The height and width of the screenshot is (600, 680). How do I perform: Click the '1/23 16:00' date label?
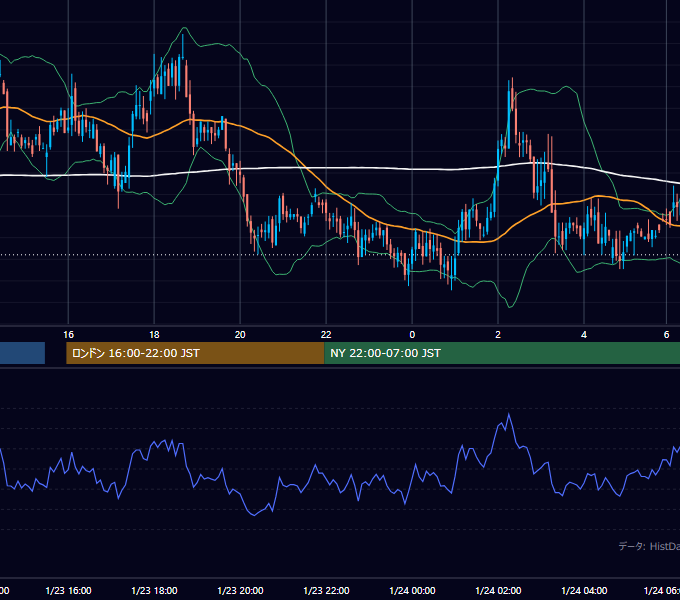(x=69, y=590)
